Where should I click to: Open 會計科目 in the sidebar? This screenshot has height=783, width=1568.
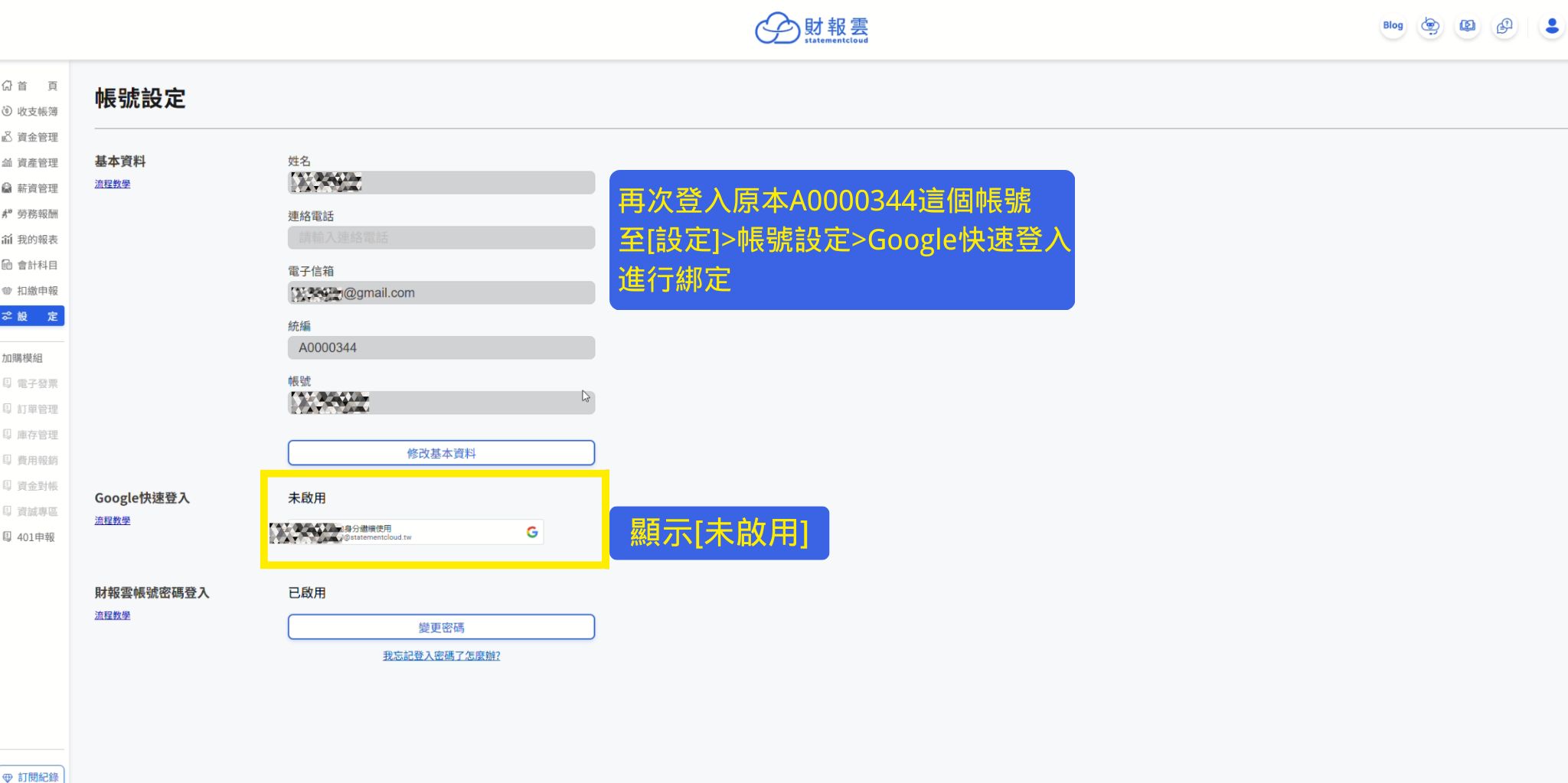pyautogui.click(x=31, y=266)
